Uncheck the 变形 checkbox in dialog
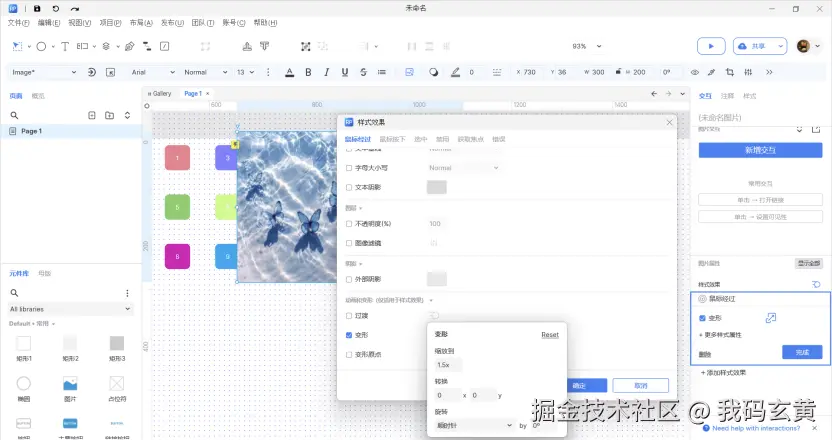The height and width of the screenshot is (440, 832). [349, 335]
